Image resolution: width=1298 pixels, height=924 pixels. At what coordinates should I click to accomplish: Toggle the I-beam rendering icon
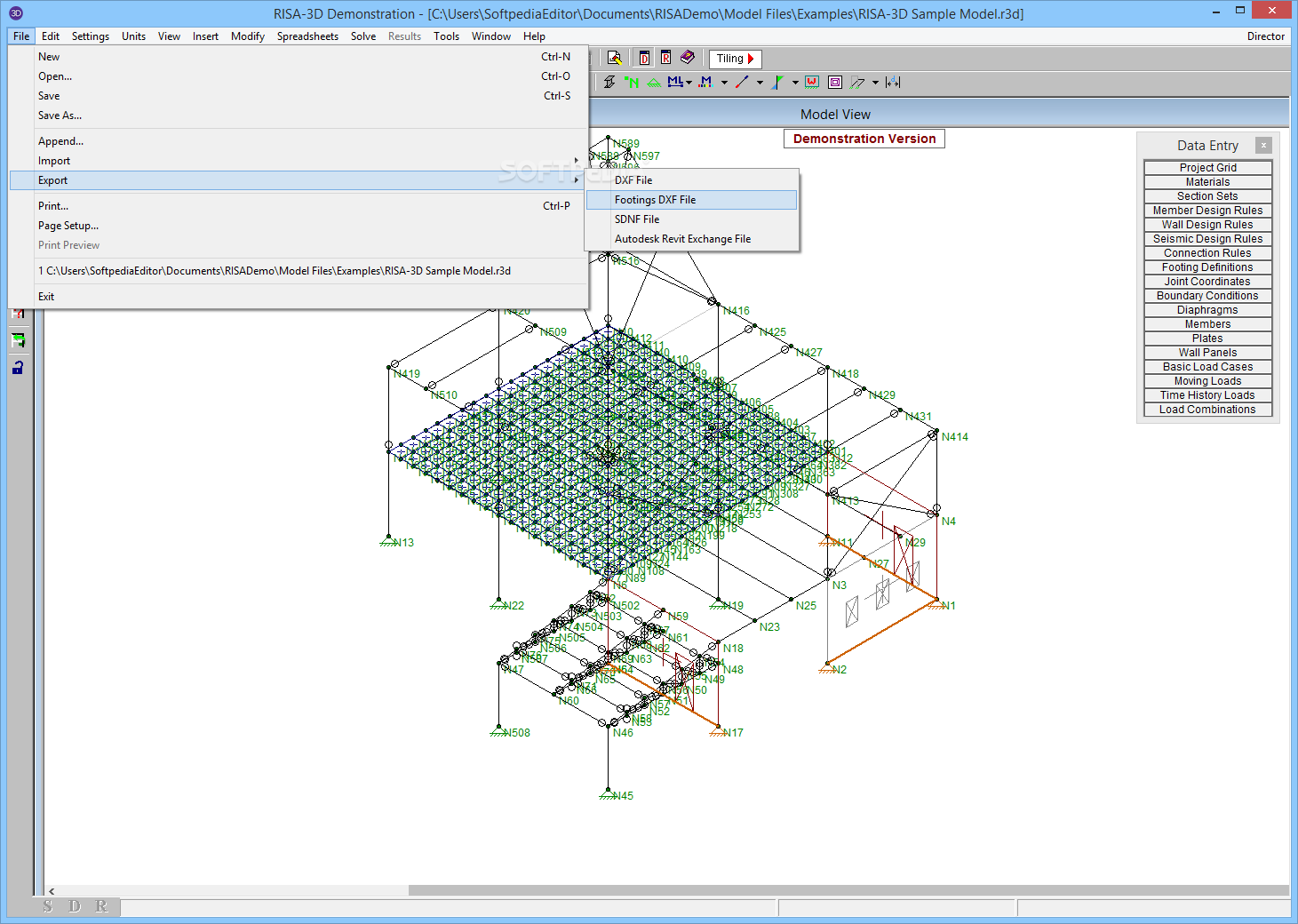pyautogui.click(x=609, y=82)
